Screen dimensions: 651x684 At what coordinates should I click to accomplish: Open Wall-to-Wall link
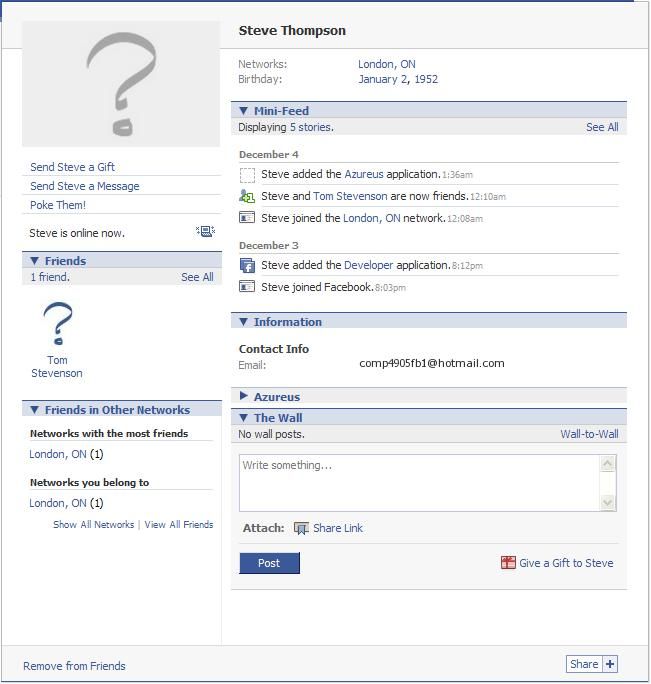pos(589,434)
